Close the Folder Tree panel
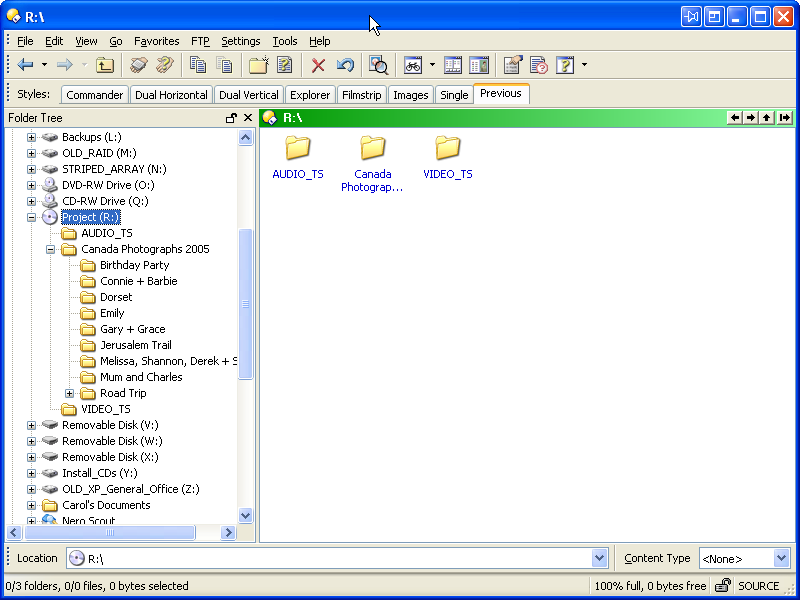Image resolution: width=800 pixels, height=600 pixels. click(x=248, y=118)
